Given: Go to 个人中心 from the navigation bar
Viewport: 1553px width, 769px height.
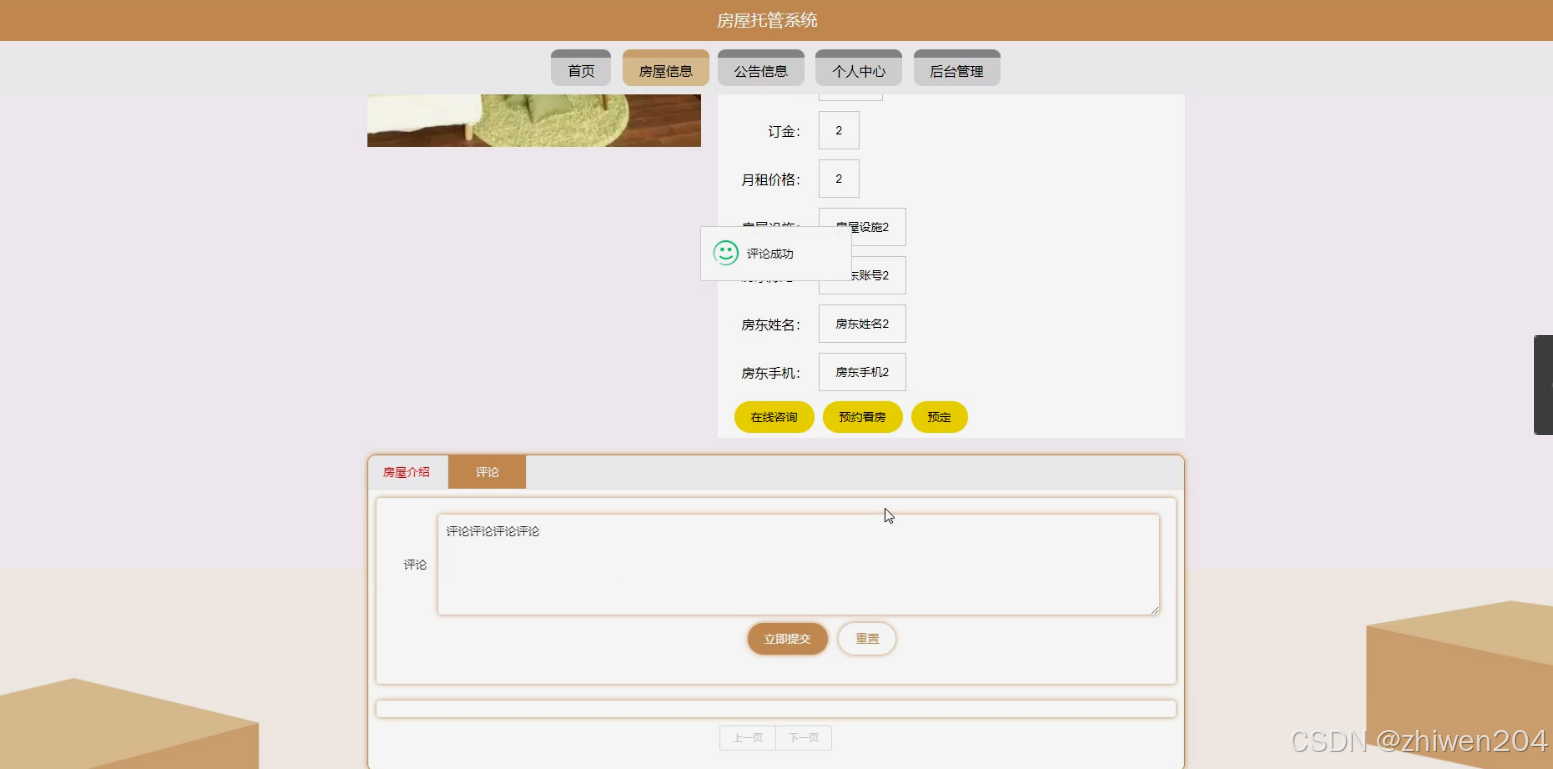Looking at the screenshot, I should [x=857, y=69].
